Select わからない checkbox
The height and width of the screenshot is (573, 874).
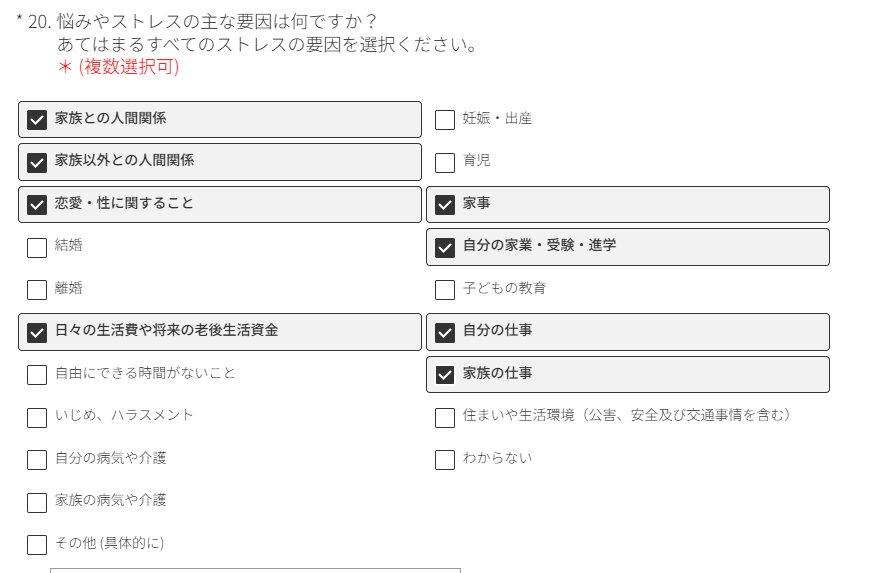click(445, 460)
